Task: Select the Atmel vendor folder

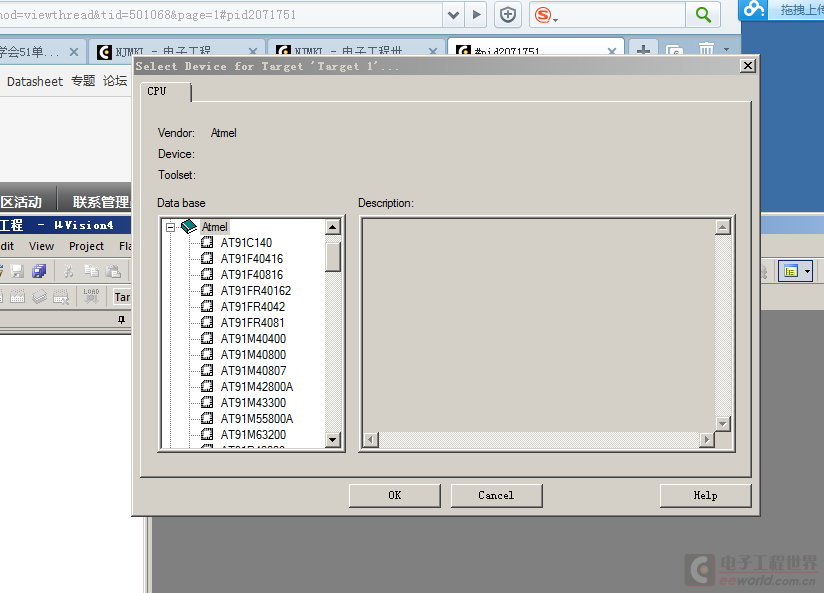Action: [x=214, y=227]
